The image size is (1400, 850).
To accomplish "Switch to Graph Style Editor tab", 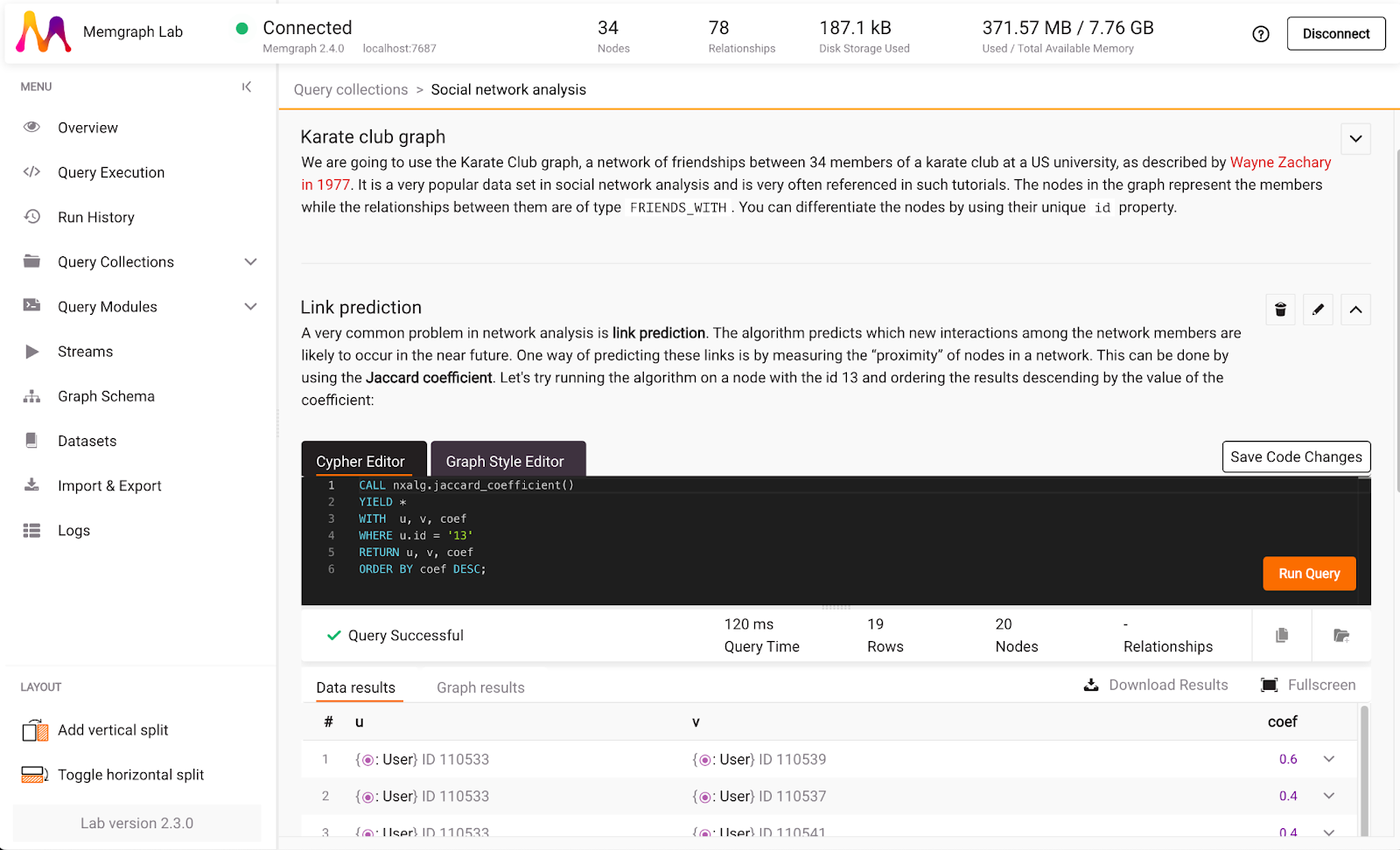I will coord(506,461).
